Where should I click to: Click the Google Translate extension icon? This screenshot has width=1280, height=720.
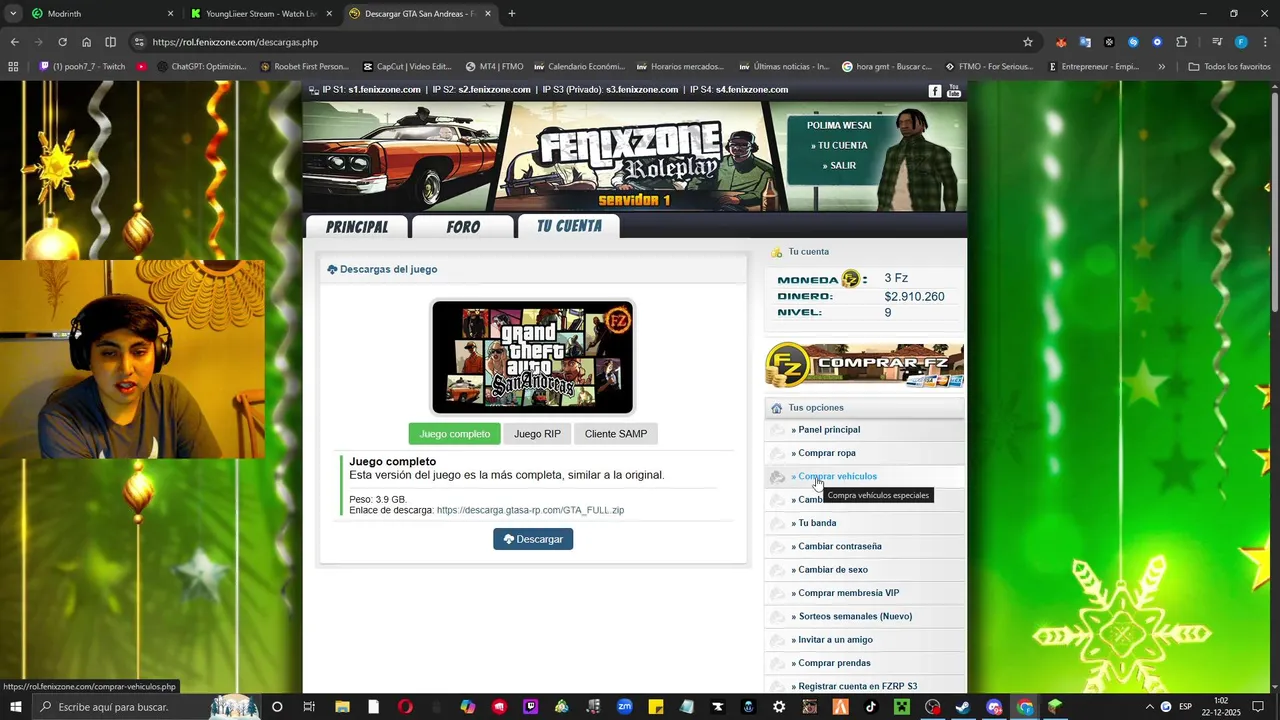point(1085,42)
